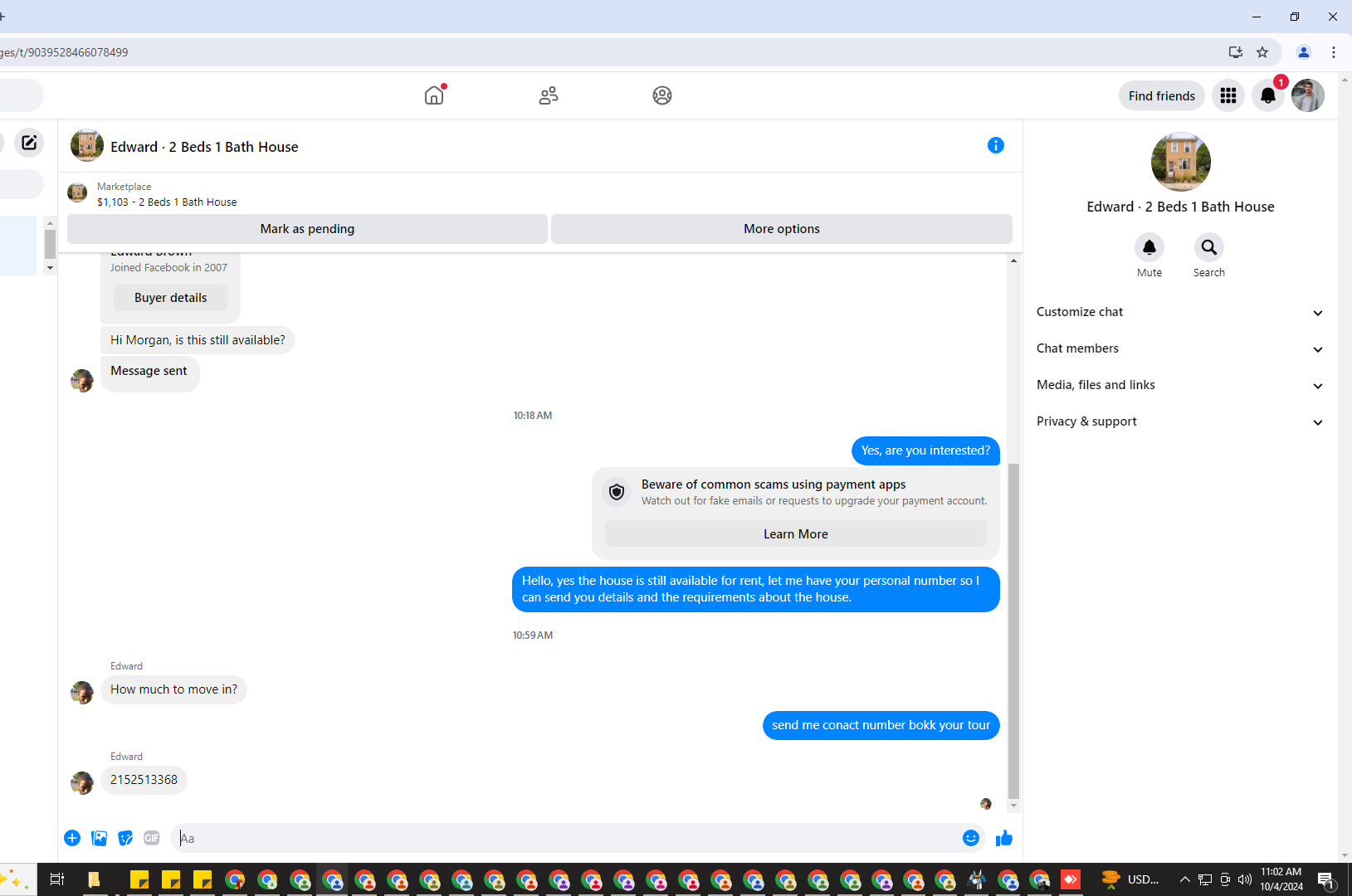Click the 10:59 AM timestamp

(x=533, y=635)
